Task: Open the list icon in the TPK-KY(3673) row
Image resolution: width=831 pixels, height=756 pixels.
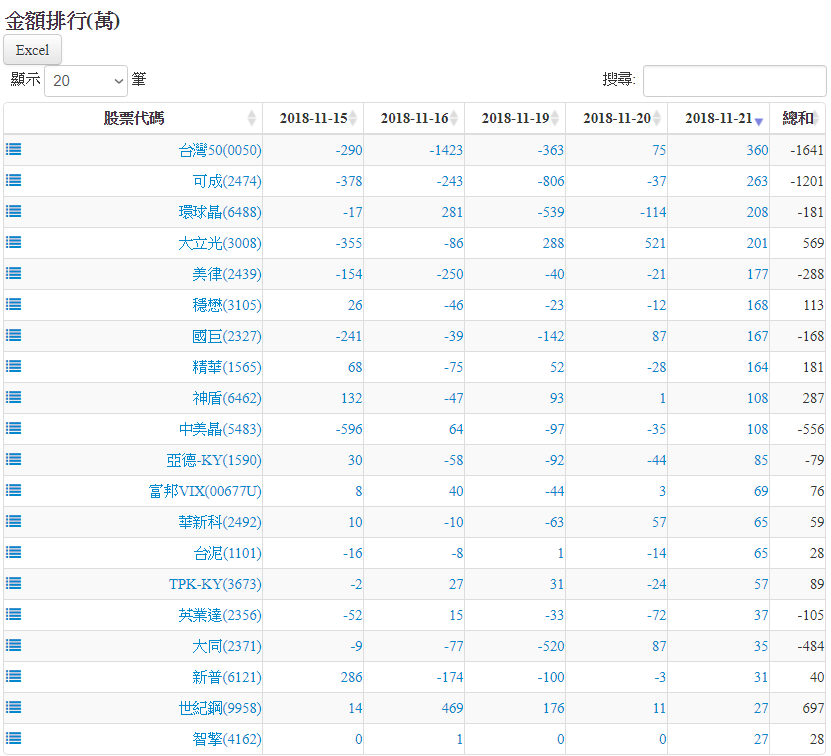Action: tap(14, 583)
